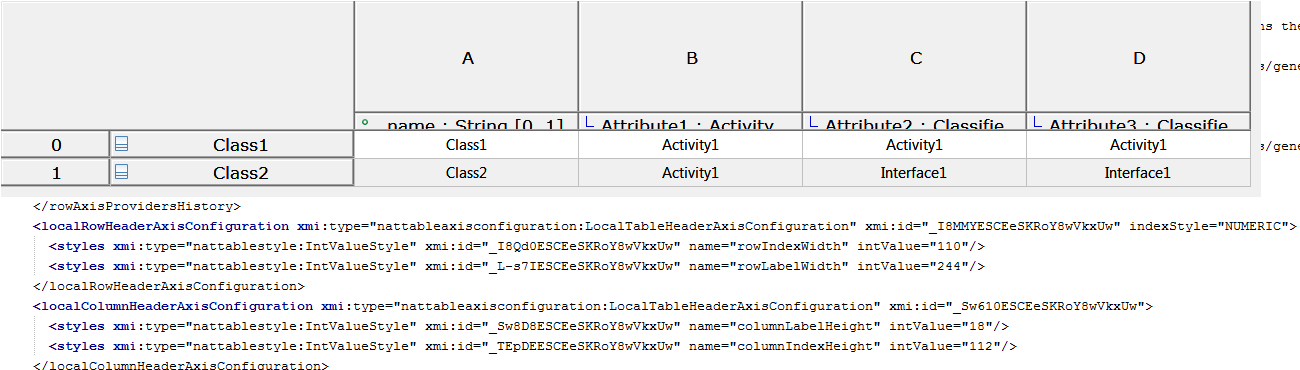
Task: Select Interface1 cell in column C
Action: coord(914,173)
